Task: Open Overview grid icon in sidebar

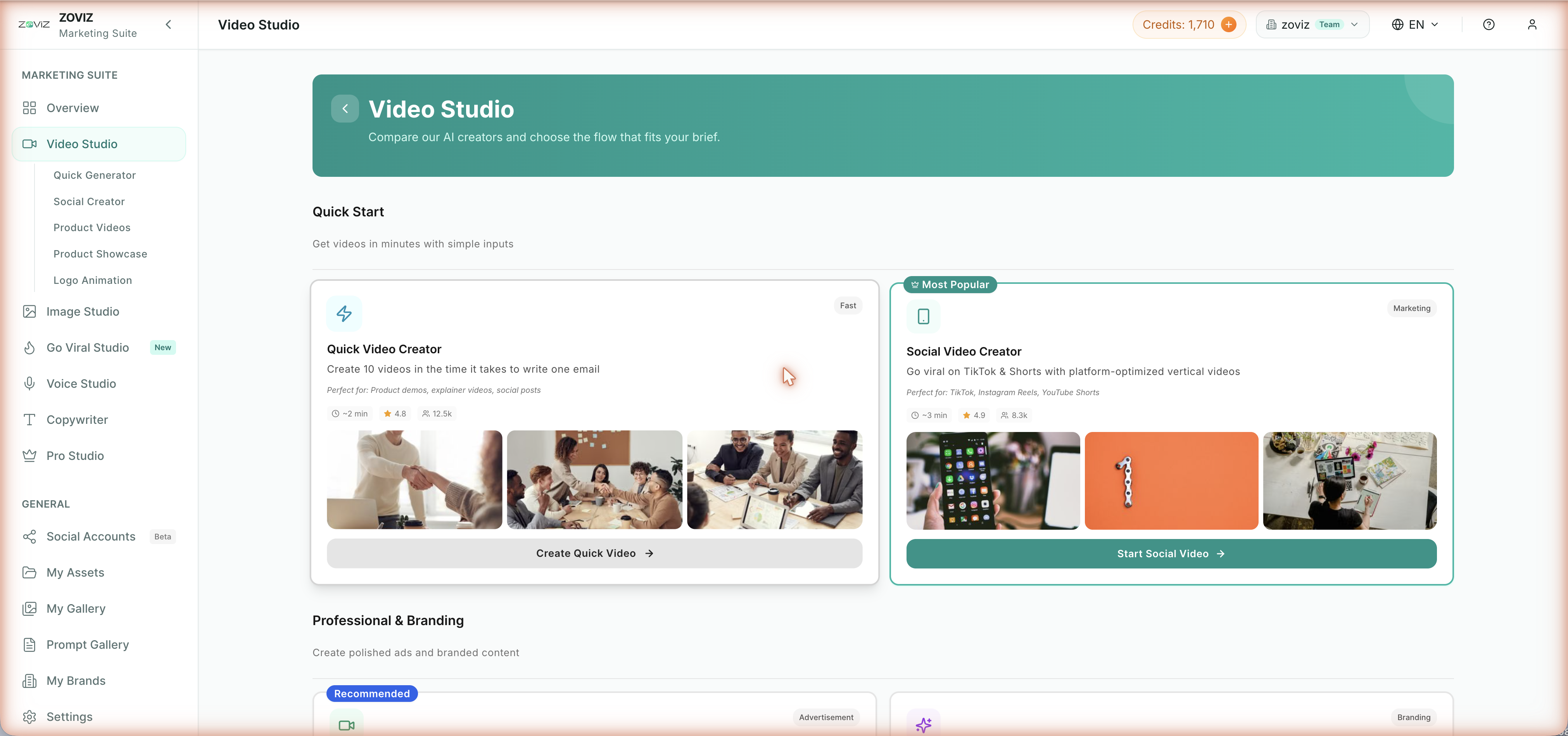Action: (29, 108)
